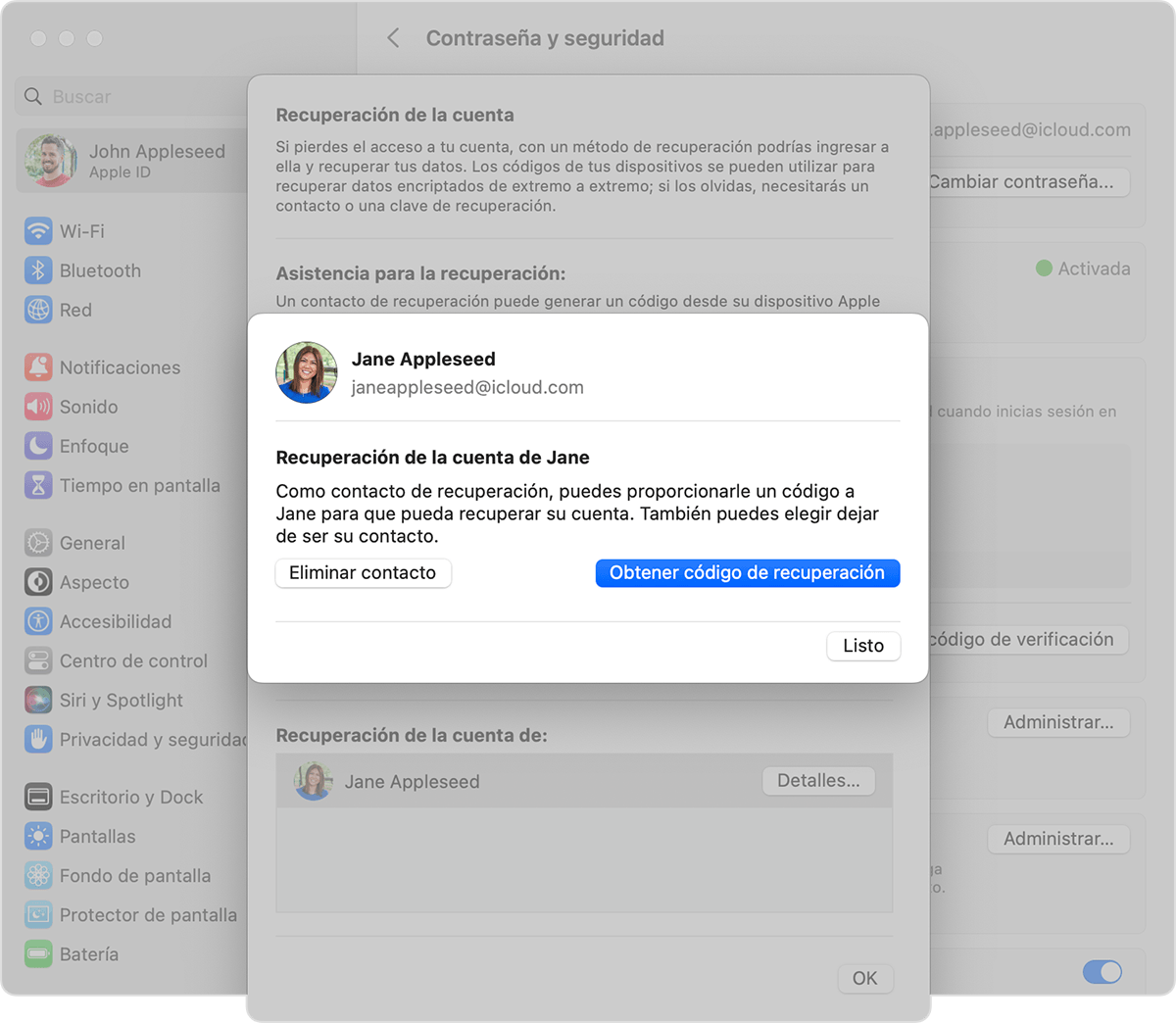Go back with the chevron arrow

coord(394,38)
